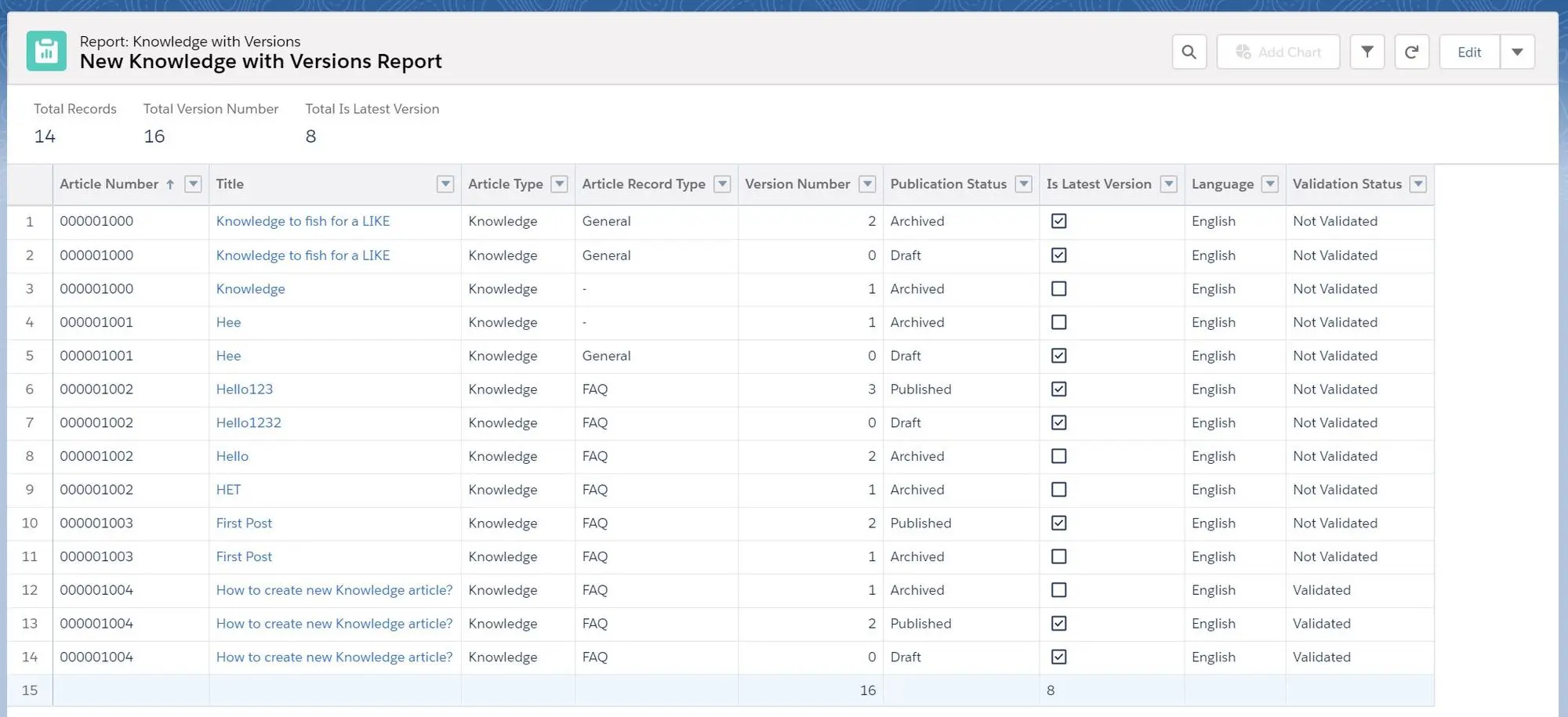Toggle Is Latest Version checkbox in row 12
The image size is (1568, 717).
point(1058,590)
